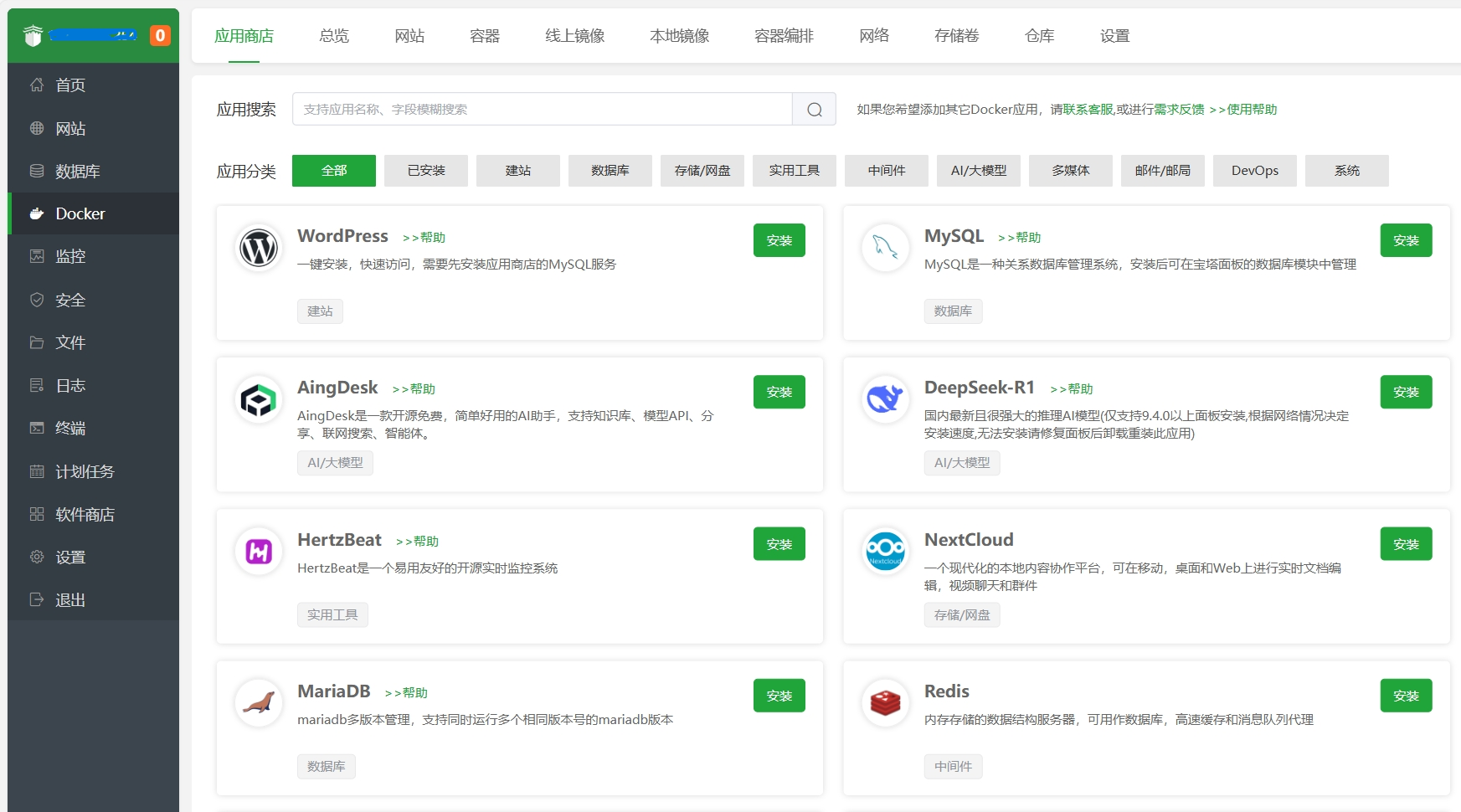Image resolution: width=1461 pixels, height=812 pixels.
Task: Click the grid icon beside 软件商店
Action: pos(37,514)
